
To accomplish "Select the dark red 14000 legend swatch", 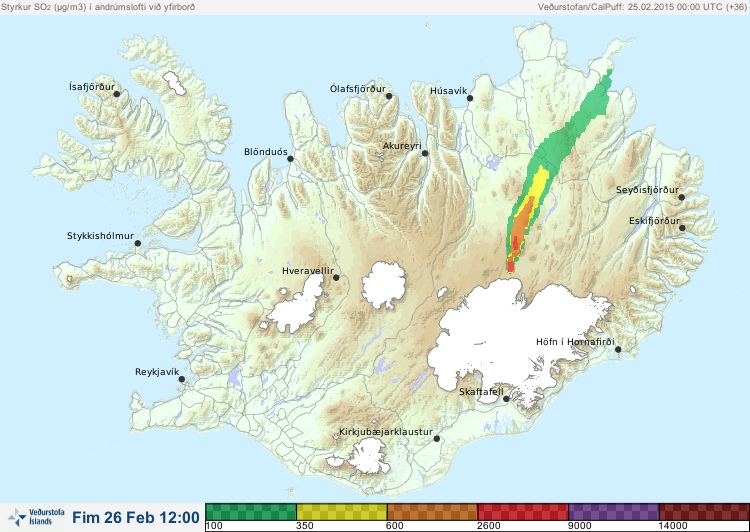I will click(x=704, y=512).
